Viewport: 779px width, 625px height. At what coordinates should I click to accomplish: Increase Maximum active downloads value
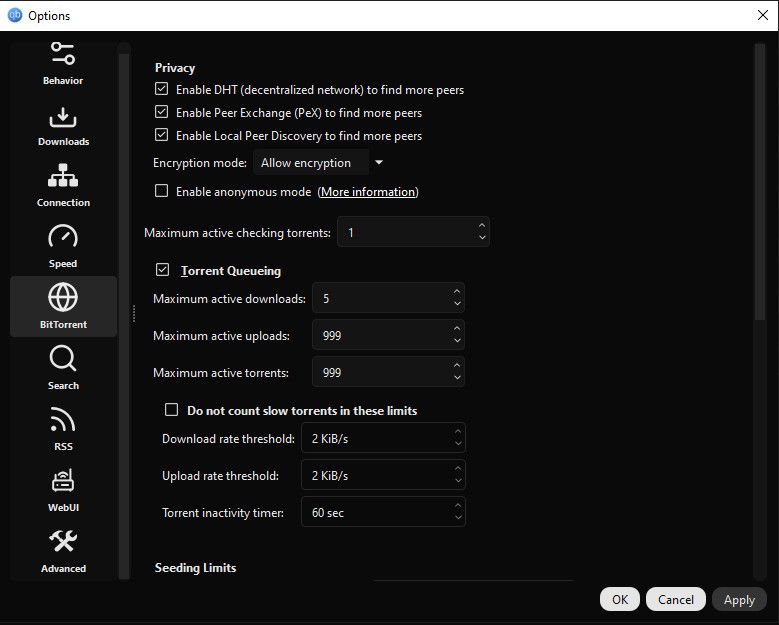pos(457,291)
